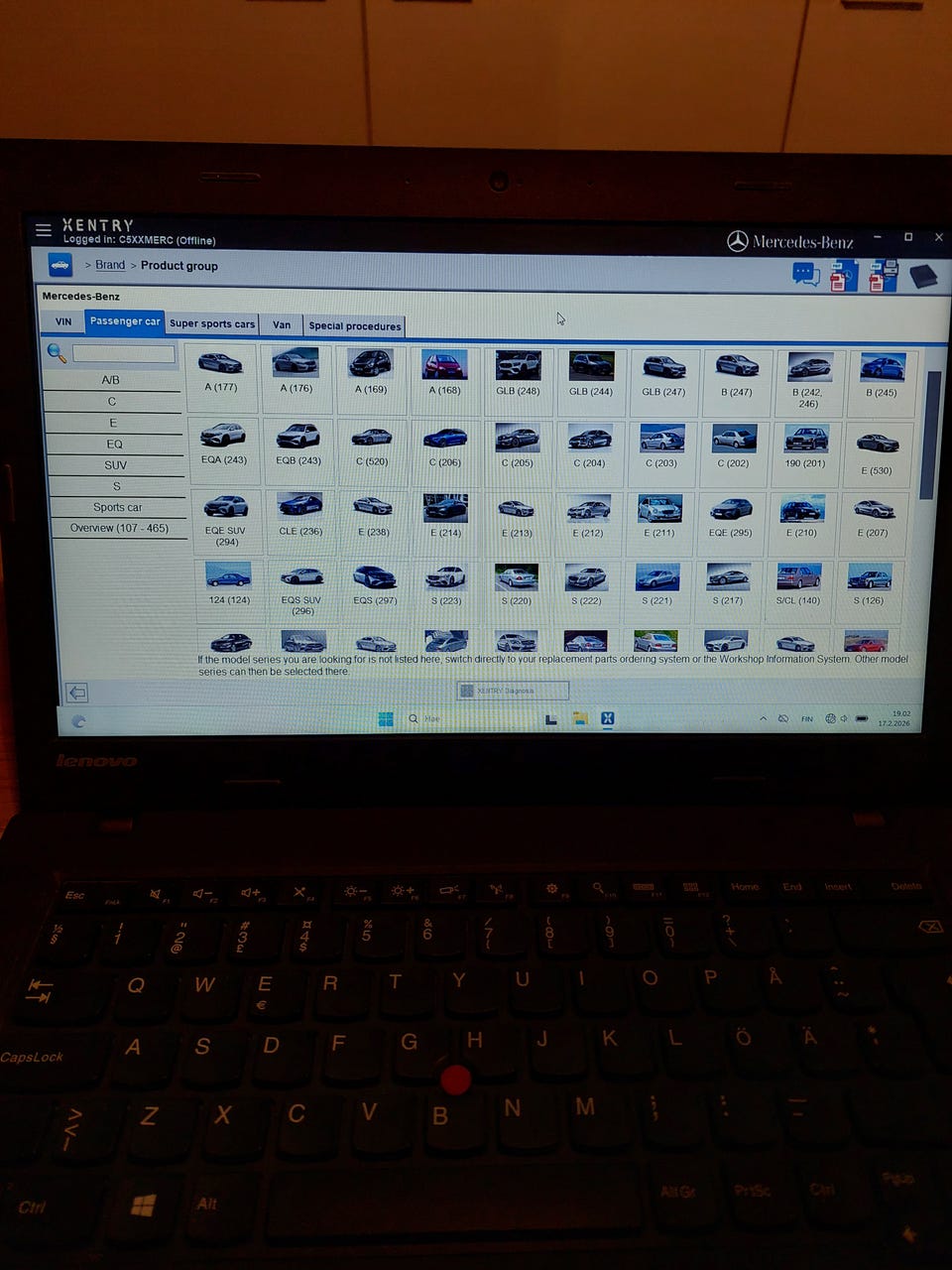Open the XENTRY app taskbar icon
The image size is (952, 1270).
click(608, 718)
